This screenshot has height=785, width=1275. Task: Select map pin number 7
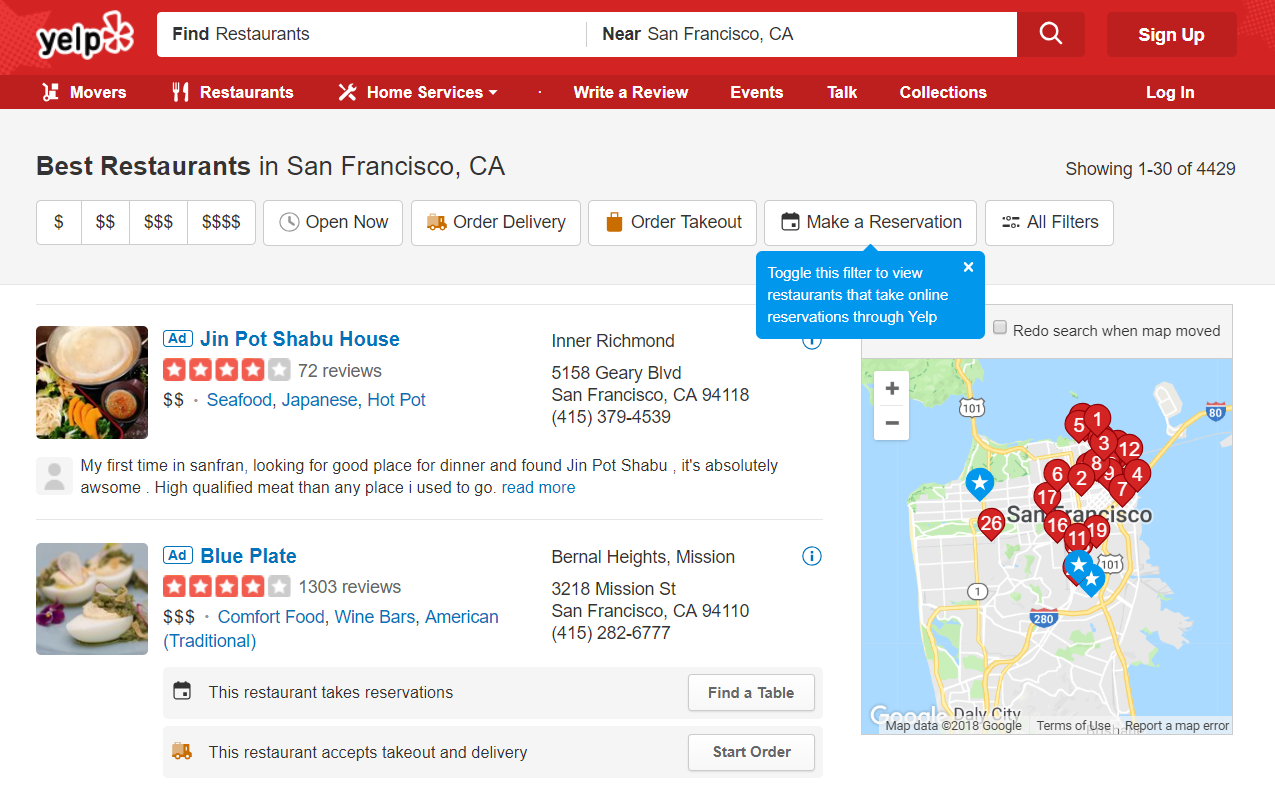tap(1121, 490)
